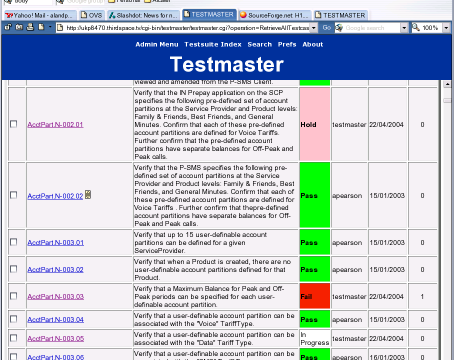This screenshot has height=360, width=454.
Task: Open the About link
Action: click(x=313, y=44)
